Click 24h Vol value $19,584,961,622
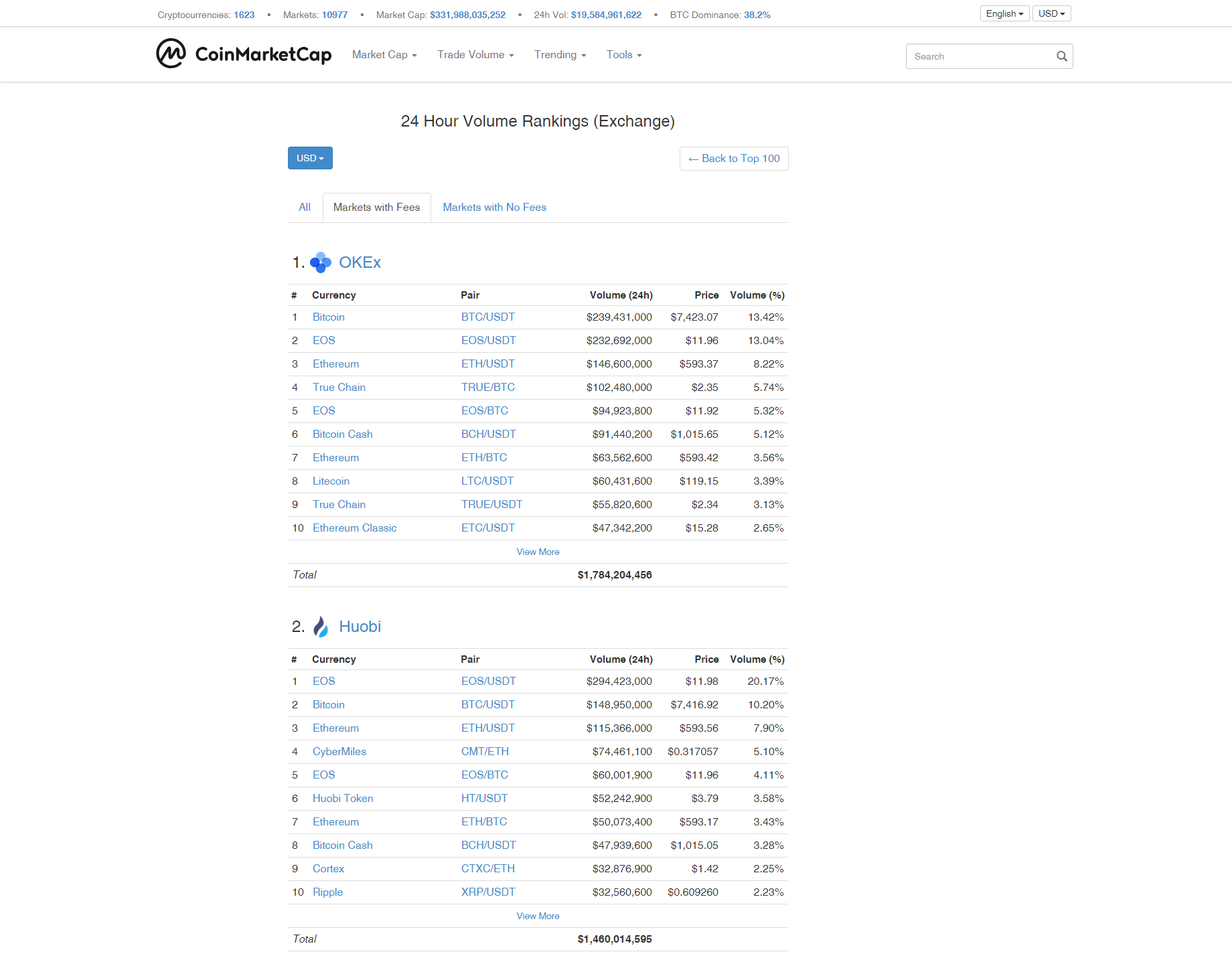The image size is (1232, 960). tap(607, 15)
